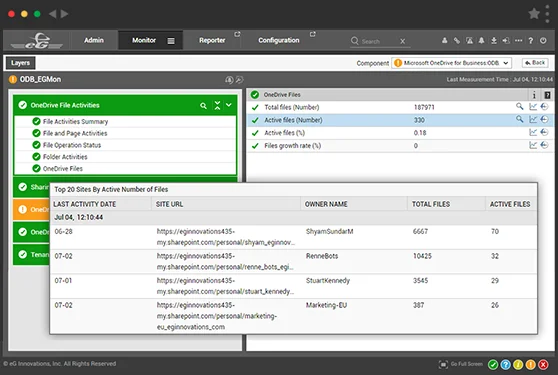The width and height of the screenshot is (558, 375).
Task: Clear the search box with X
Action: pos(402,41)
